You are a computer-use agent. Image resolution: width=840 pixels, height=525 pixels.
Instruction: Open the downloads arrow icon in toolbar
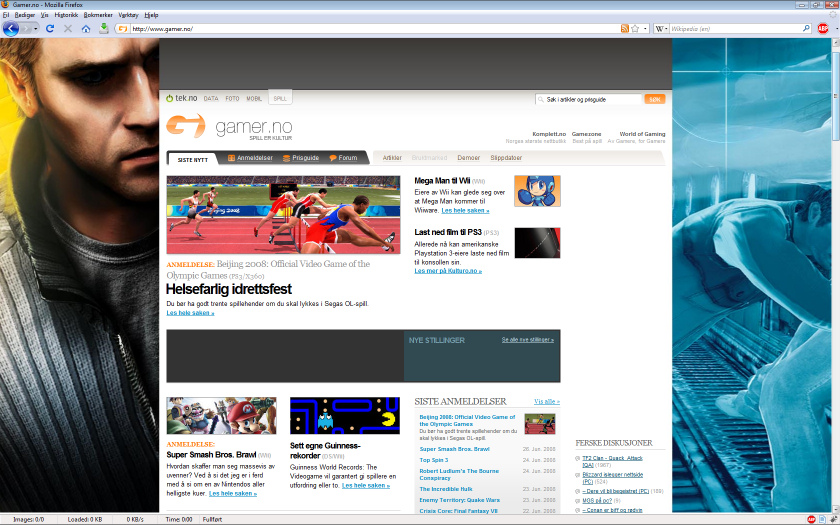[104, 28]
